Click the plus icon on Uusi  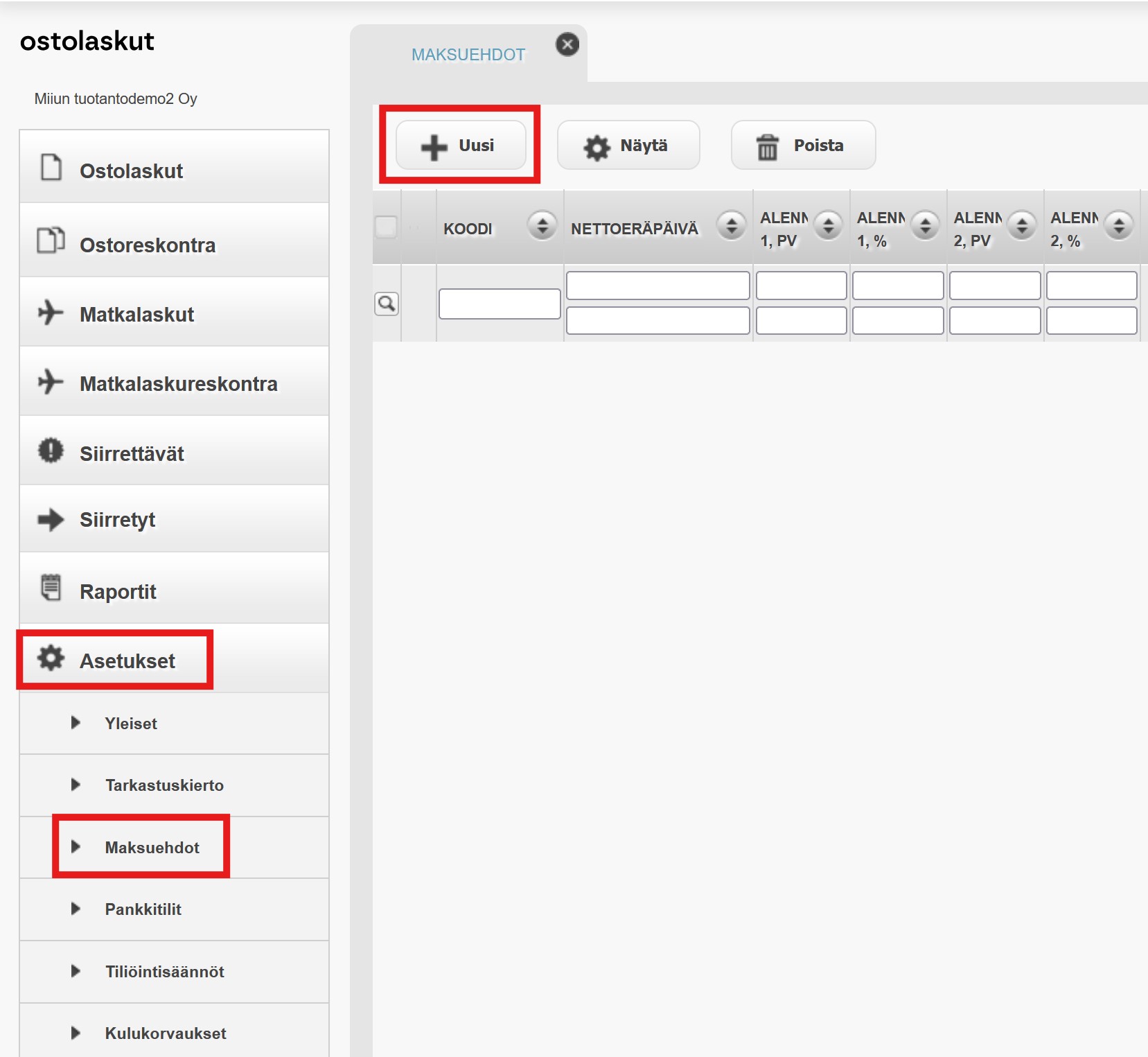click(x=434, y=147)
